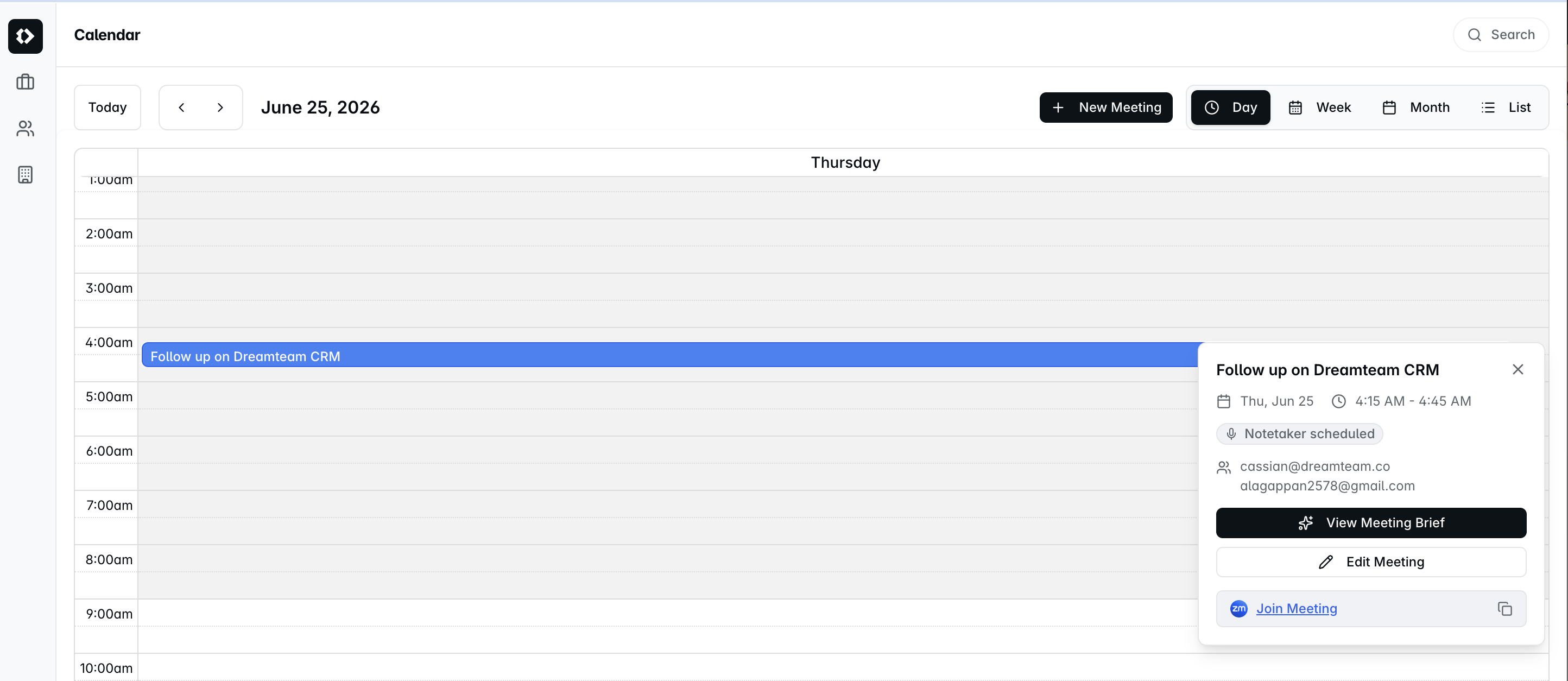Viewport: 1568px width, 681px height.
Task: Switch to Month view
Action: click(x=1416, y=108)
